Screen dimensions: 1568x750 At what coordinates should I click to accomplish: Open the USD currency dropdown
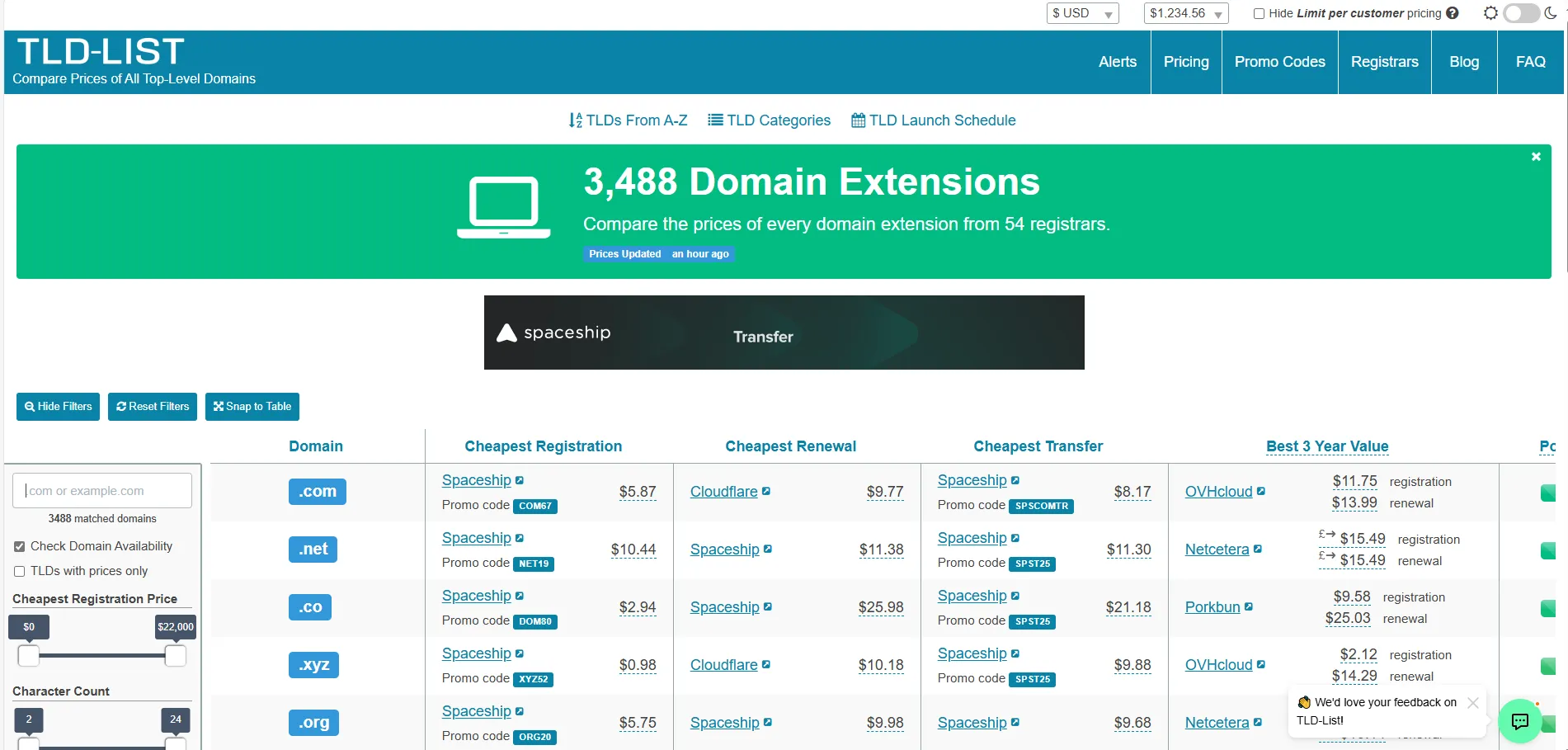[x=1082, y=13]
